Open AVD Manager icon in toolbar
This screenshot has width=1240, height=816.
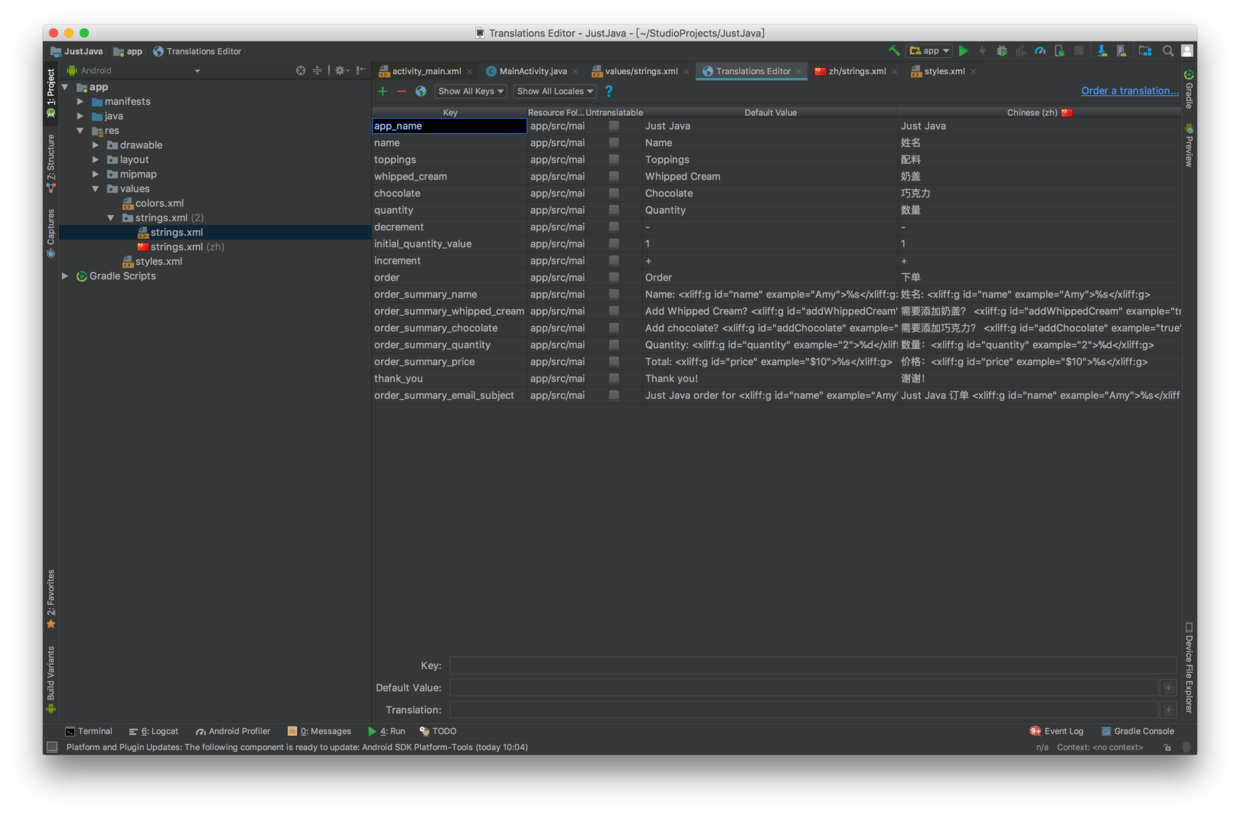pos(1121,51)
